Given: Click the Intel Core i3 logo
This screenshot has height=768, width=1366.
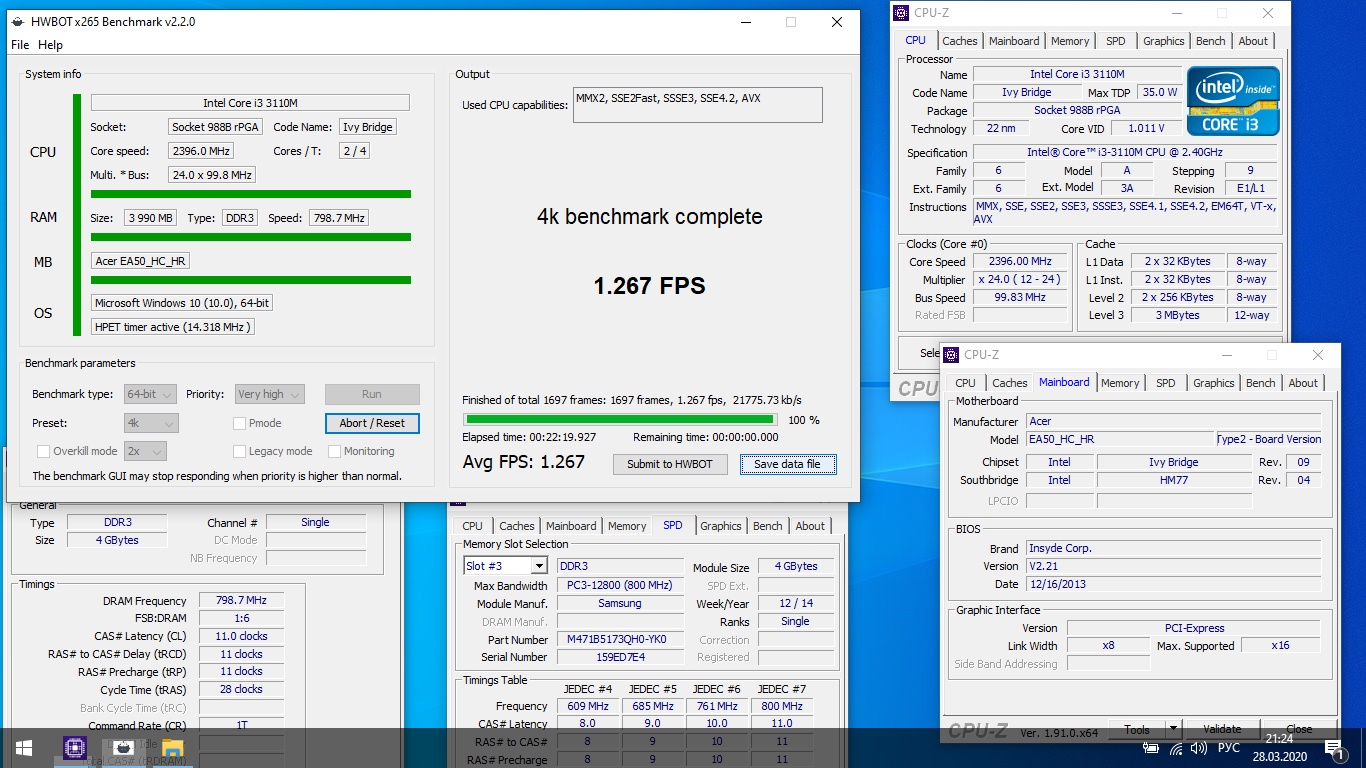Looking at the screenshot, I should pos(1233,101).
